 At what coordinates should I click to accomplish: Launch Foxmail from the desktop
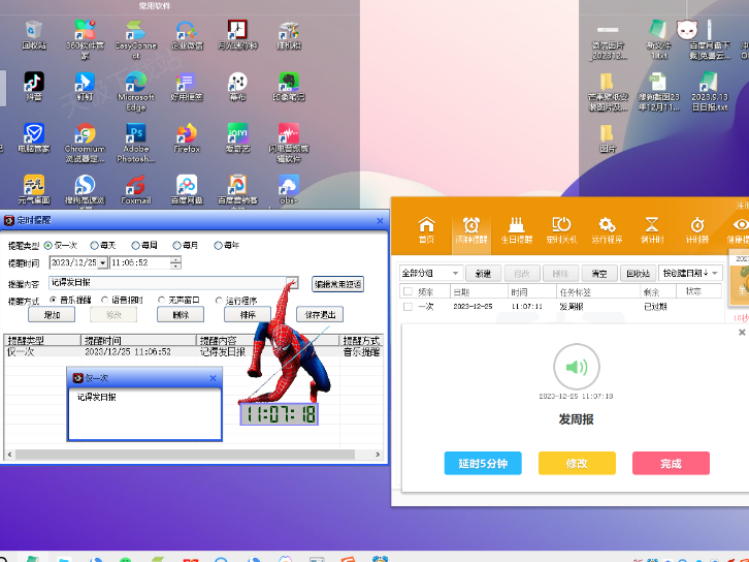click(x=136, y=189)
